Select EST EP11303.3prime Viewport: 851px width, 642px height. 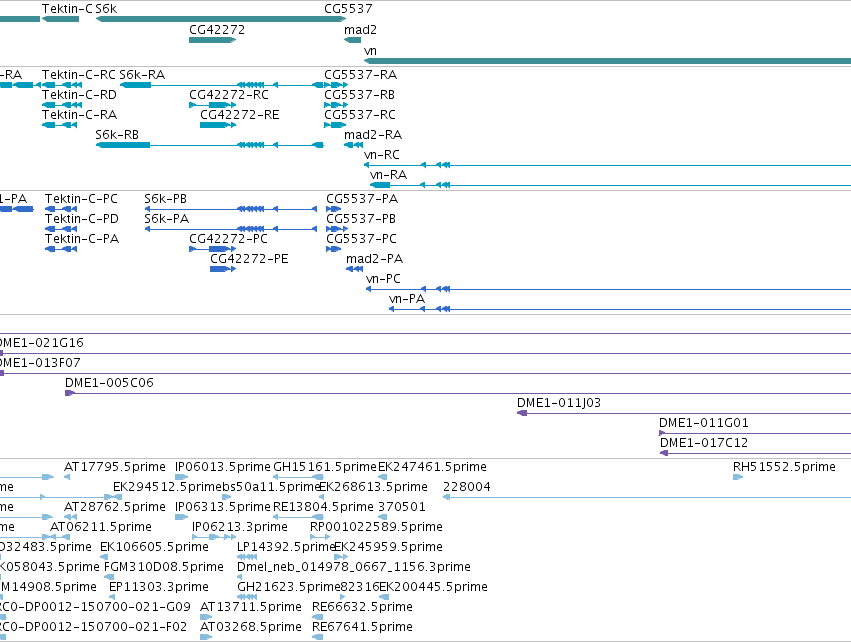(112, 597)
